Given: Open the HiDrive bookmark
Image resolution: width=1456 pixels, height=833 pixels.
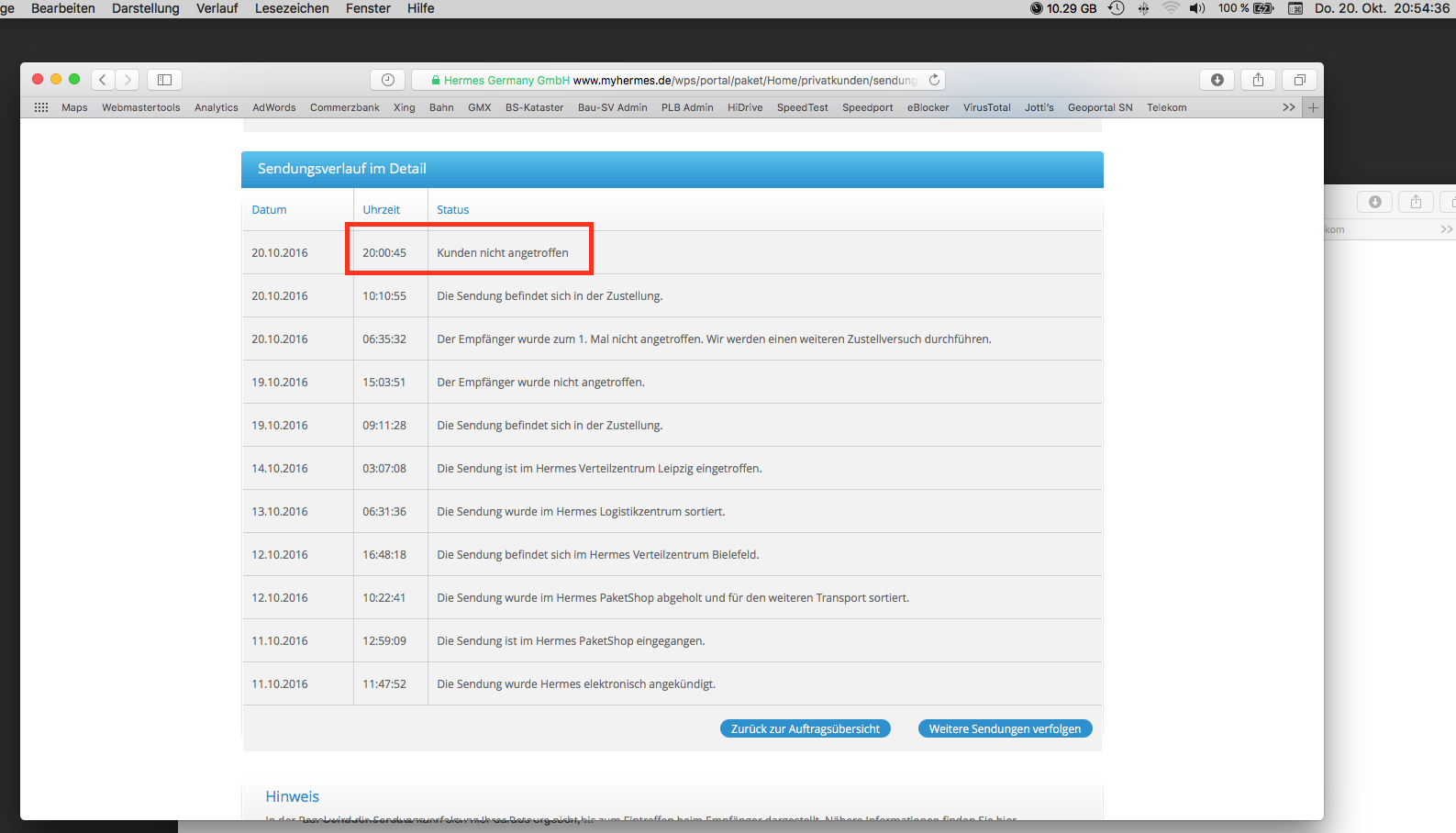Looking at the screenshot, I should click(745, 107).
